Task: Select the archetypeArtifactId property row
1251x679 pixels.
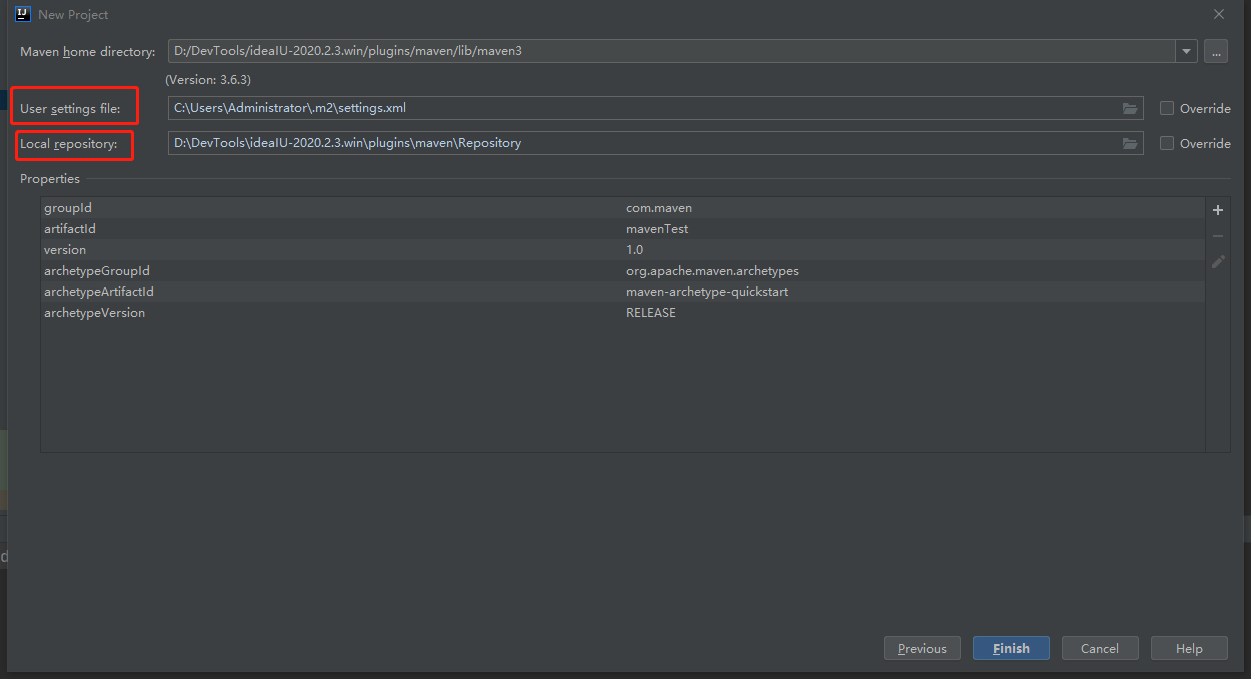Action: [622, 292]
